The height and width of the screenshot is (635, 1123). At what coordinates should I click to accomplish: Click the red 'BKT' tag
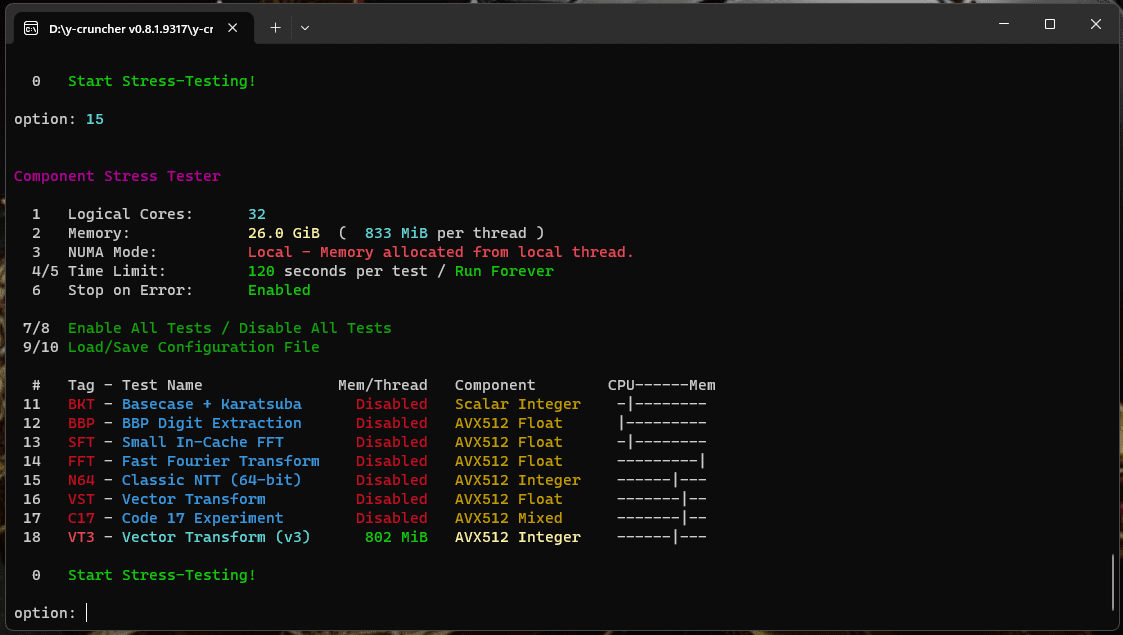click(81, 404)
